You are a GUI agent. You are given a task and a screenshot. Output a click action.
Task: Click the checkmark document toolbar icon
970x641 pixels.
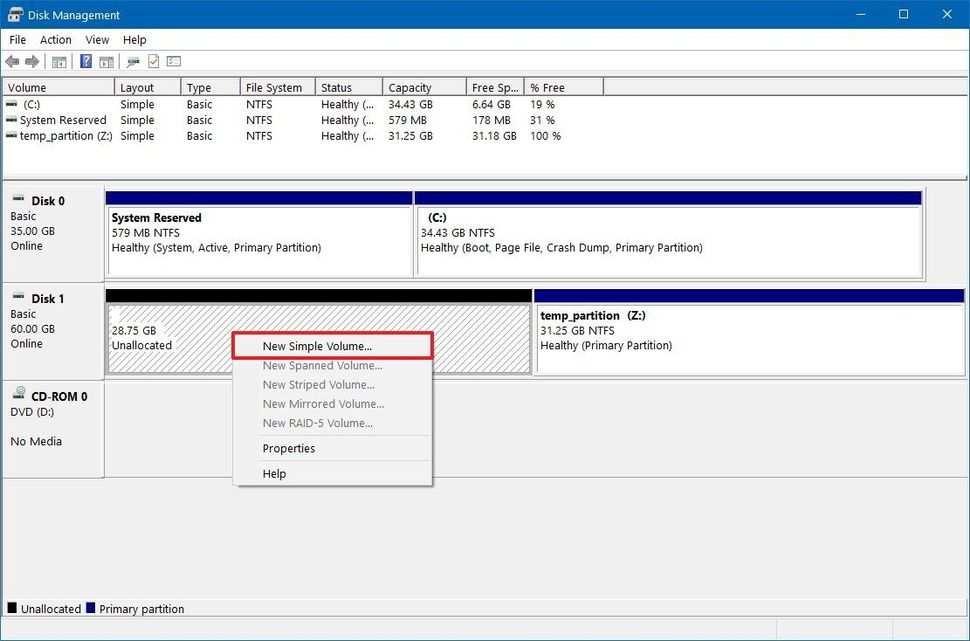(x=152, y=61)
